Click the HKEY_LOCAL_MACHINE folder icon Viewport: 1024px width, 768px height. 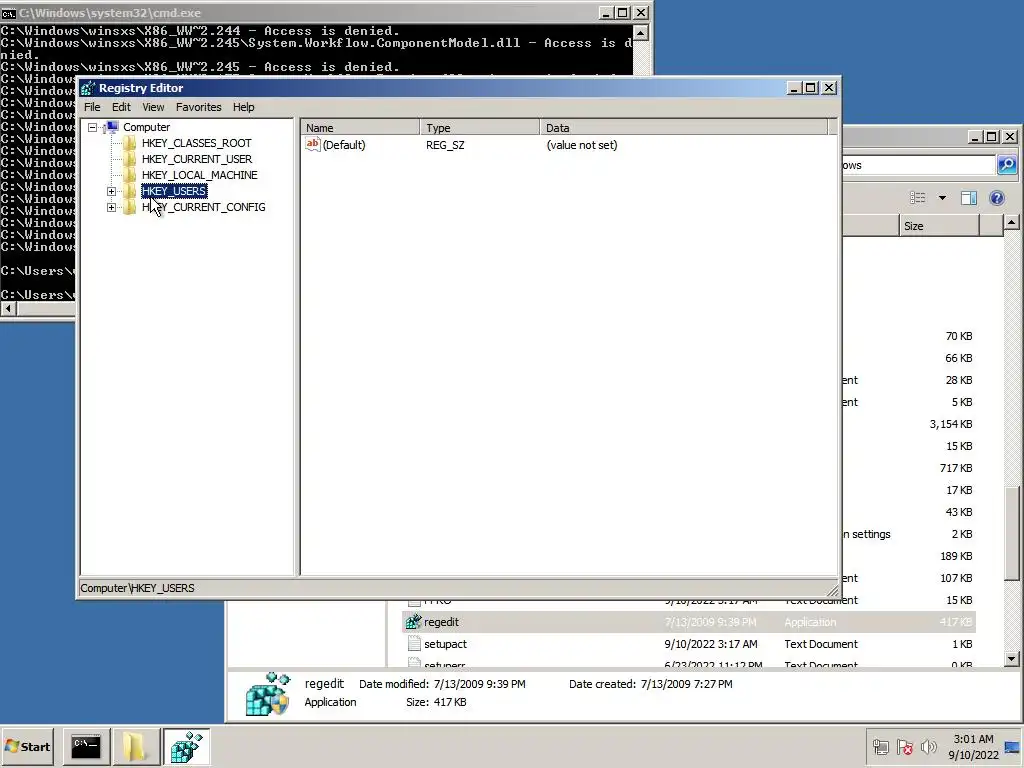click(x=129, y=175)
